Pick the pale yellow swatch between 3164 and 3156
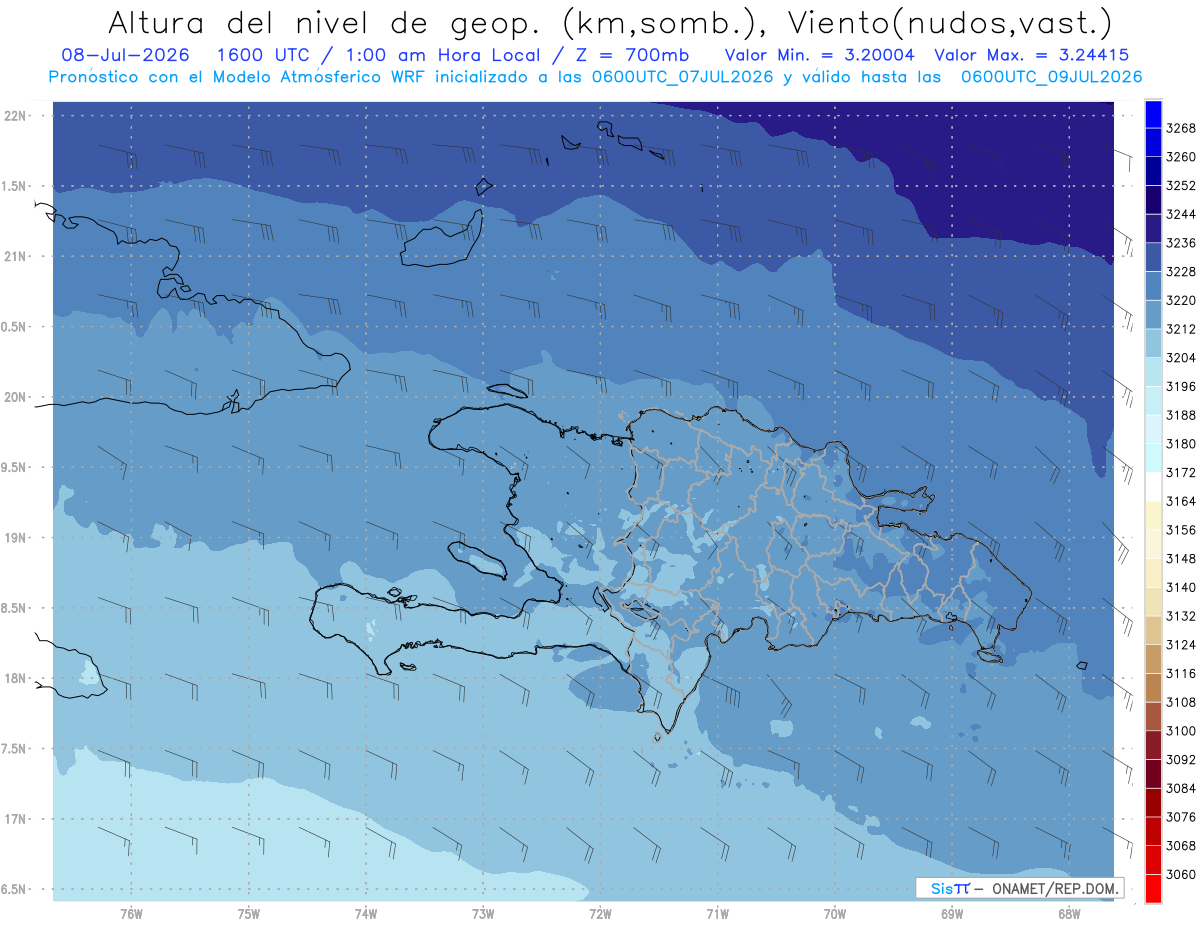The image size is (1200, 927). click(1152, 516)
